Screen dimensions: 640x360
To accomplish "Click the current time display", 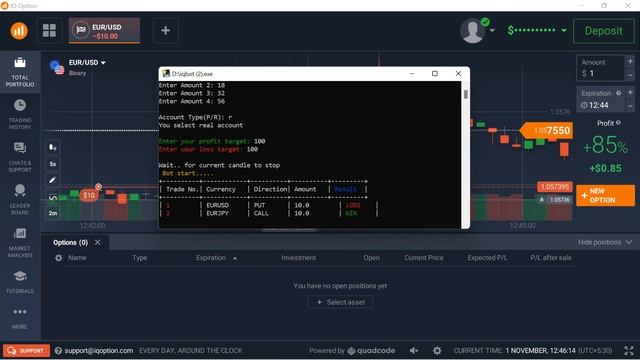I will (x=533, y=351).
